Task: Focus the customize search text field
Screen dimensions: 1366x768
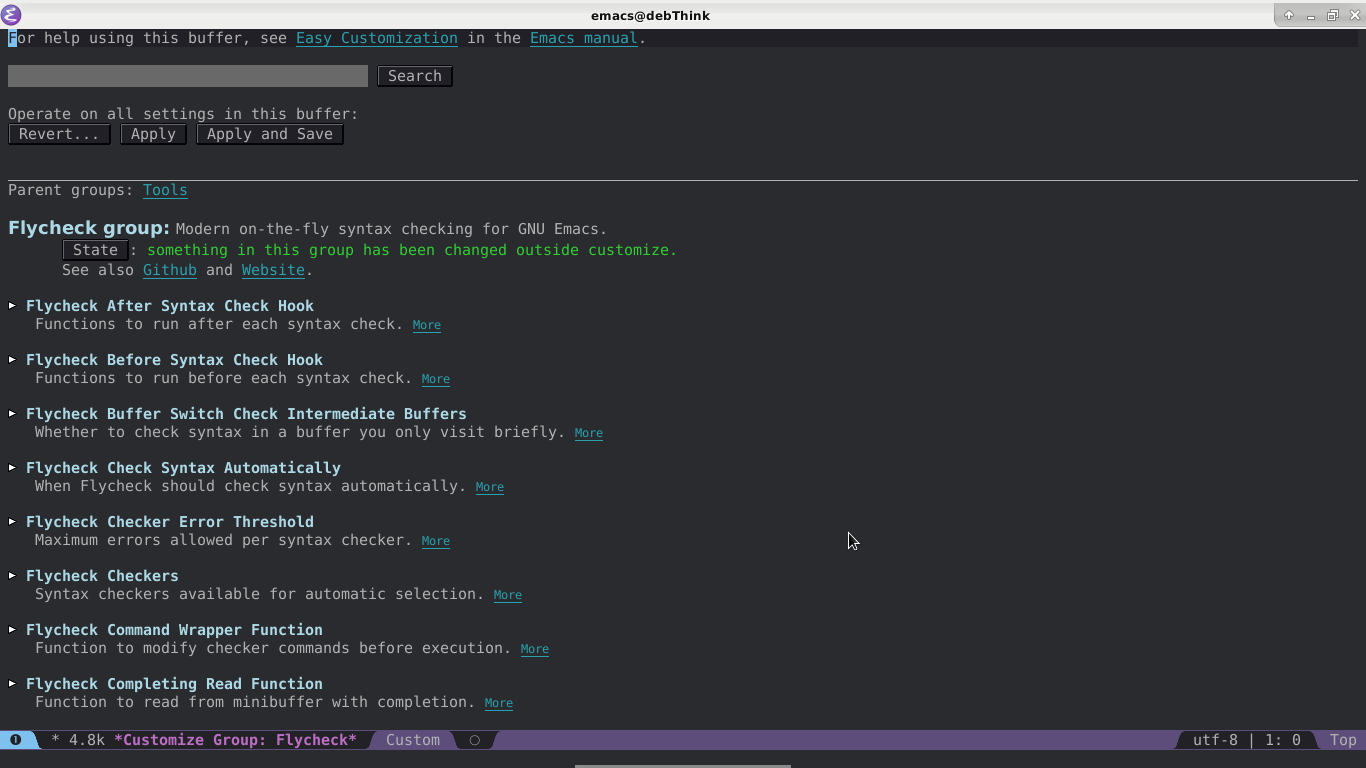Action: point(188,76)
